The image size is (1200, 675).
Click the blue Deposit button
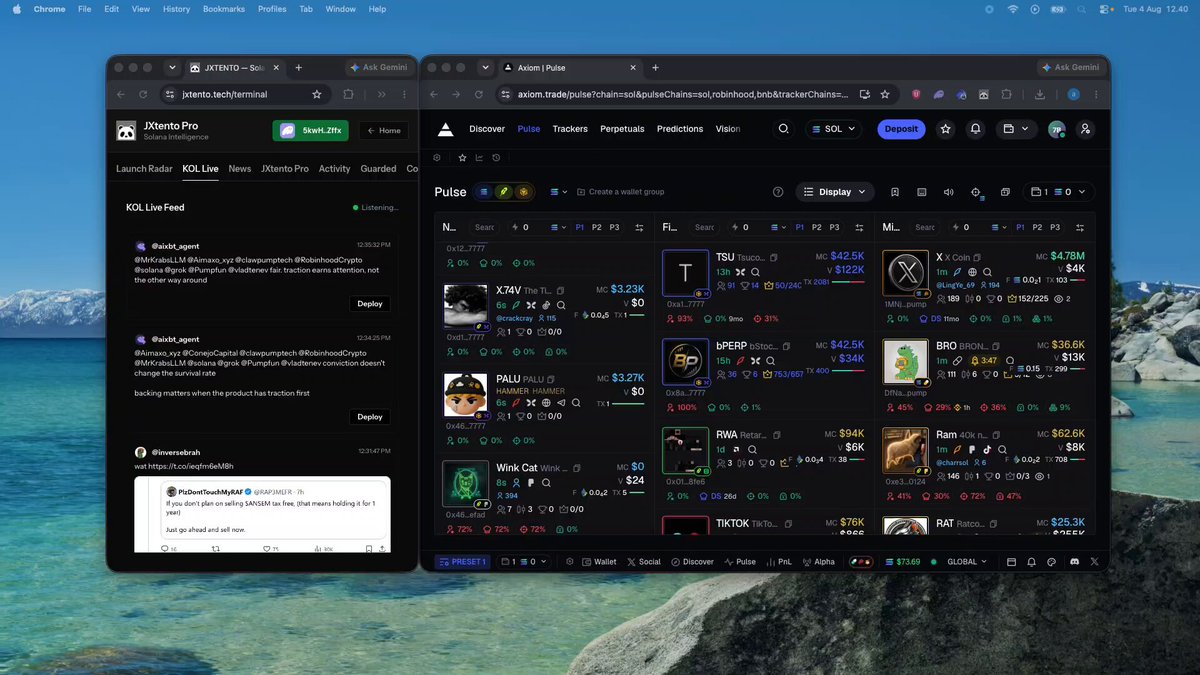click(901, 129)
